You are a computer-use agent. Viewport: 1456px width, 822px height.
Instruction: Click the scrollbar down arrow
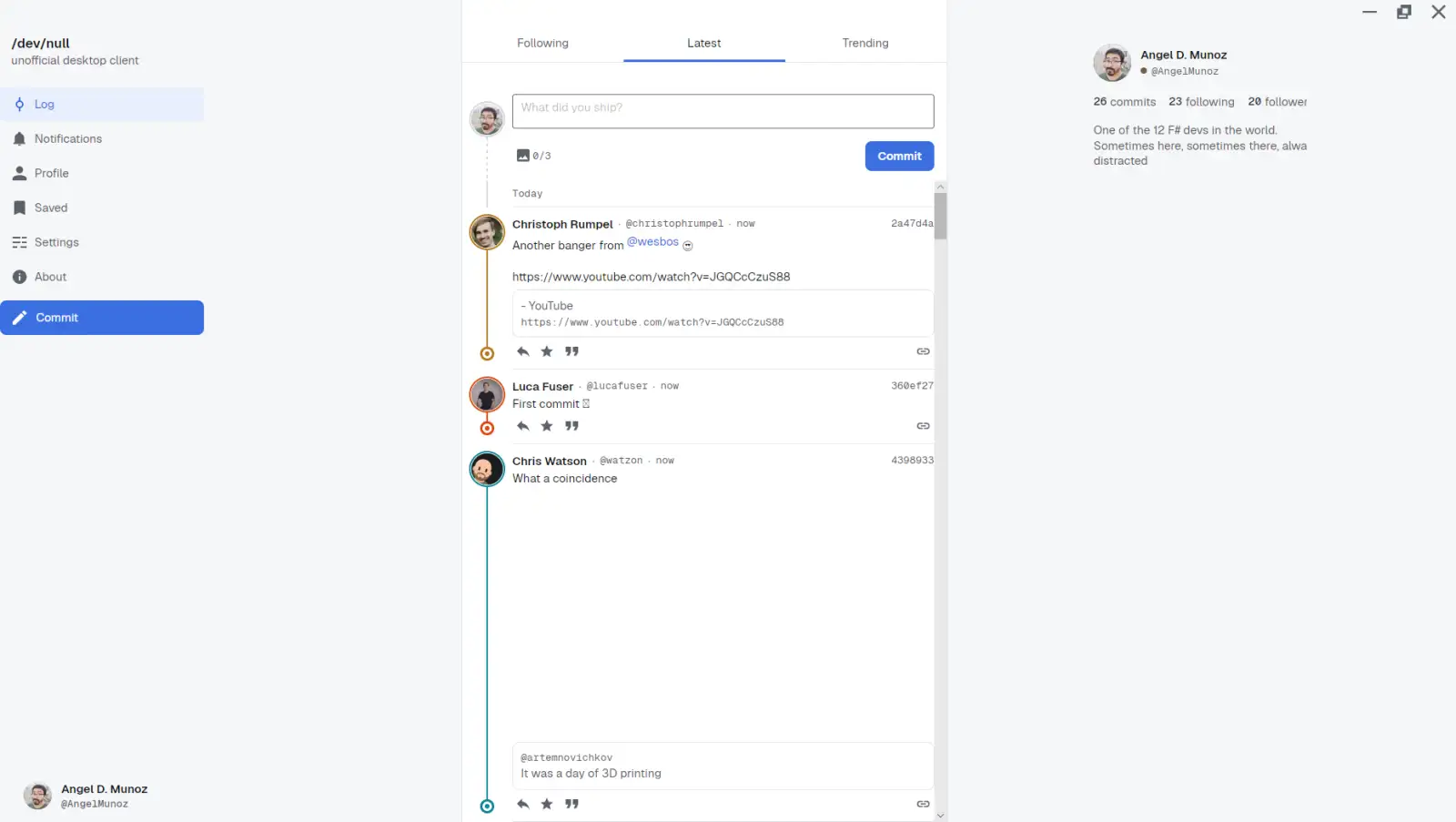coord(941,816)
